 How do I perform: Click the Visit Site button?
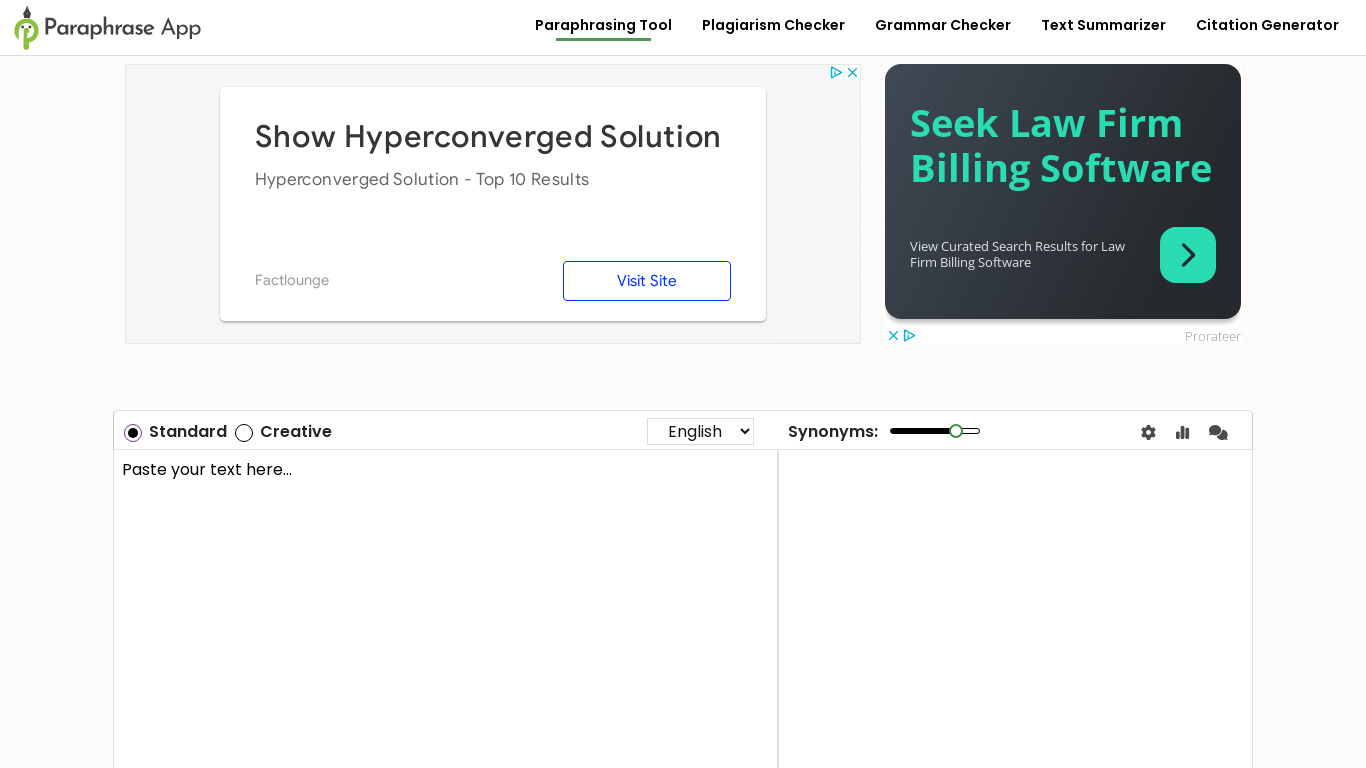click(646, 281)
